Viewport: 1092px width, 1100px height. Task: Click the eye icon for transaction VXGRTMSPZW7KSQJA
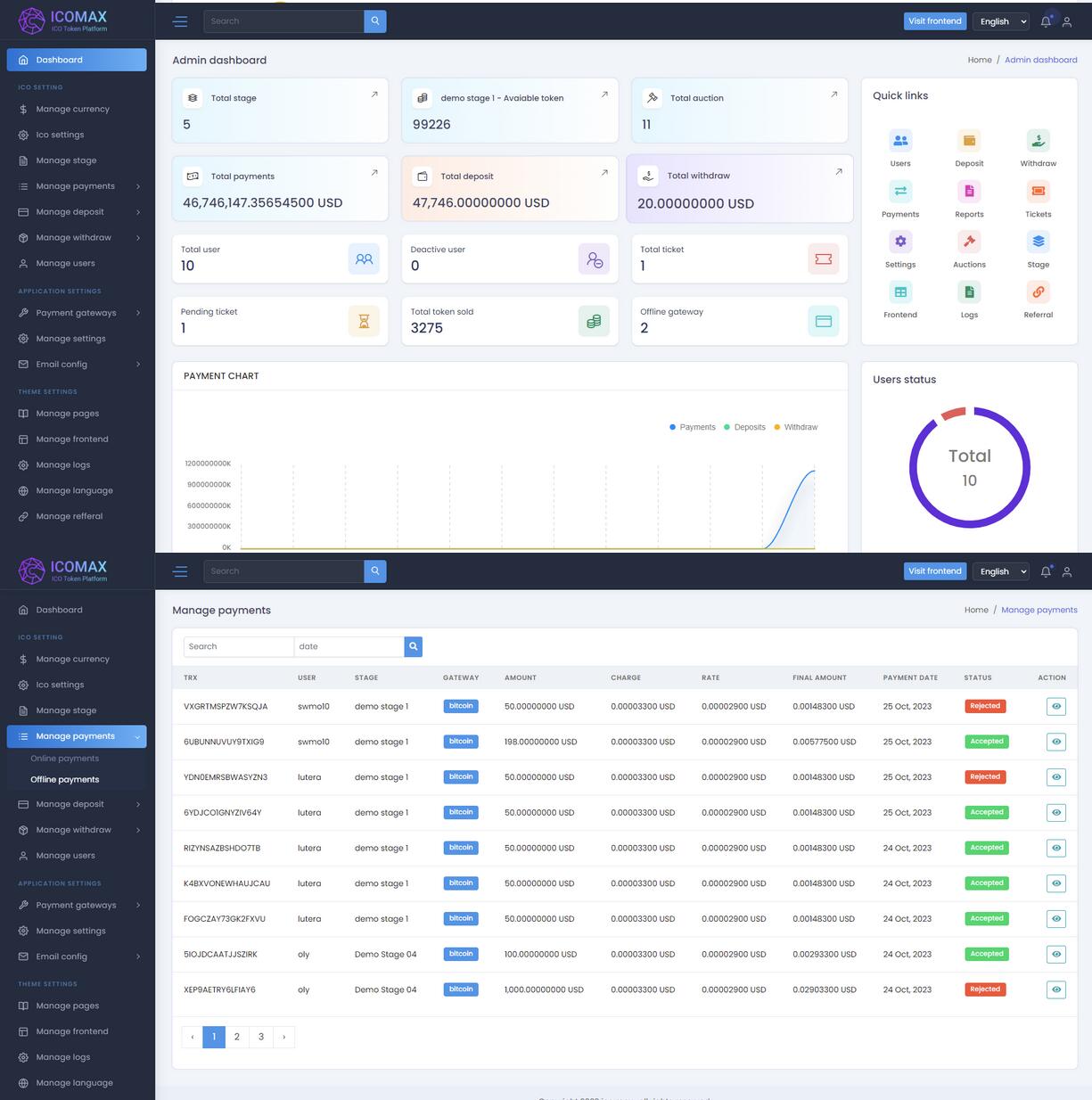pyautogui.click(x=1055, y=707)
